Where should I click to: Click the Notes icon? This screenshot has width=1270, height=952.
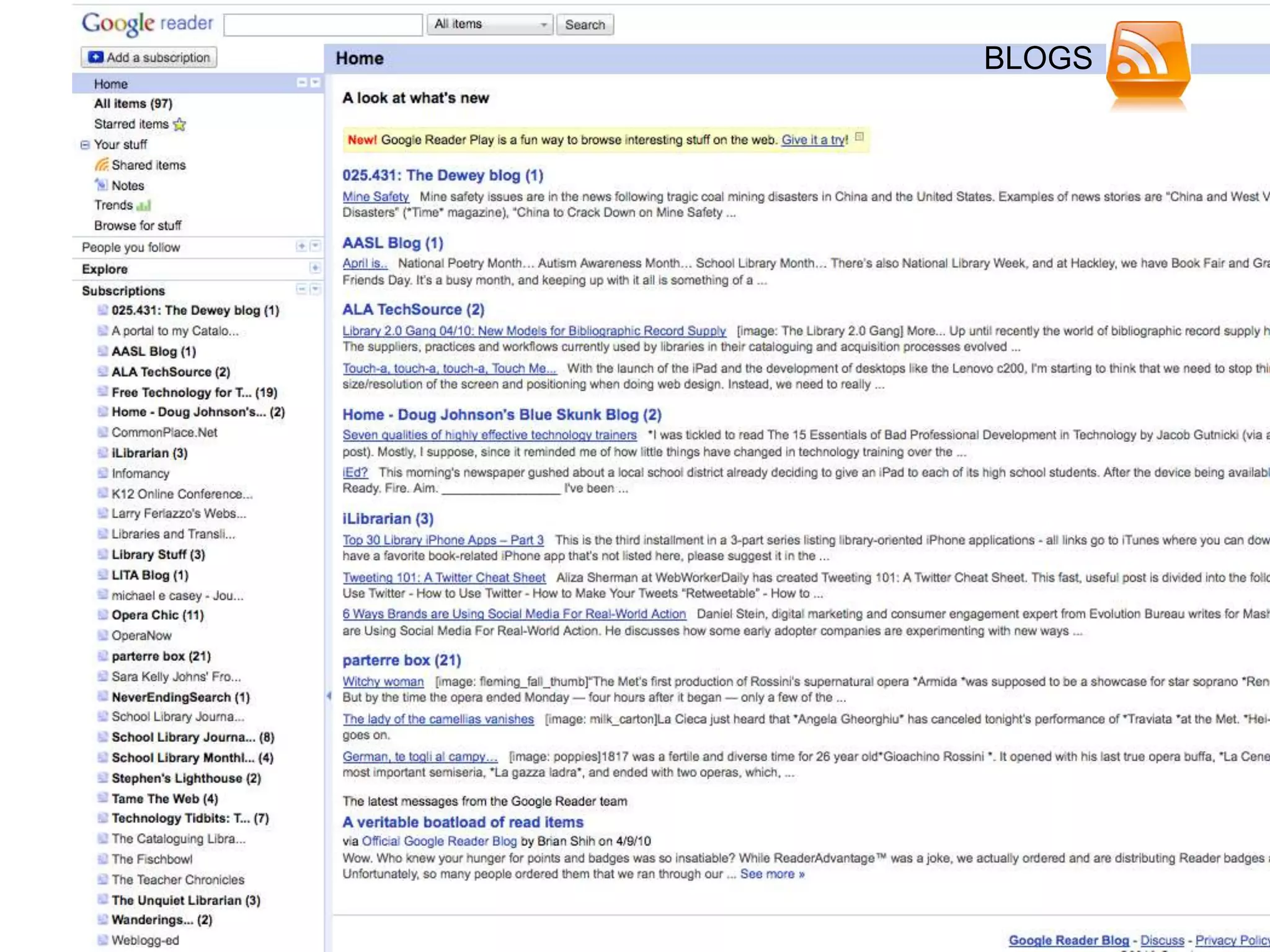click(101, 185)
